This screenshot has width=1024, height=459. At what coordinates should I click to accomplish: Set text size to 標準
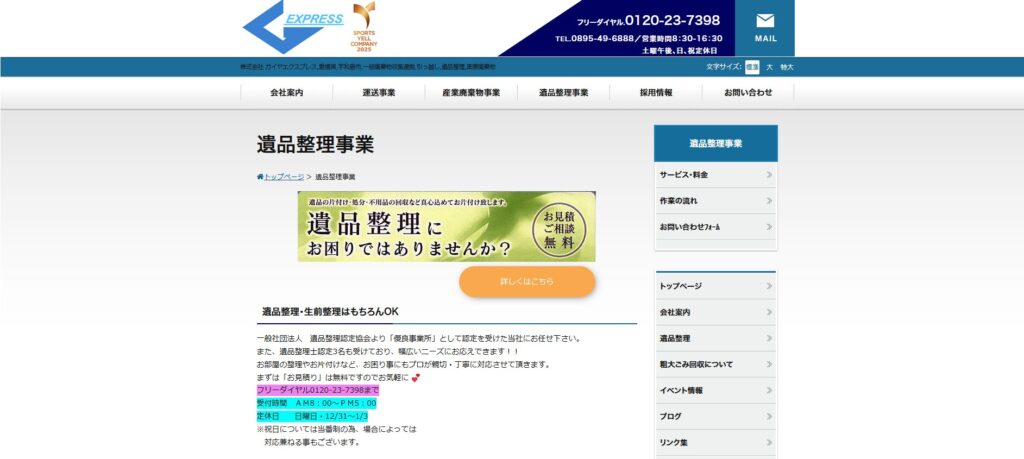(752, 67)
